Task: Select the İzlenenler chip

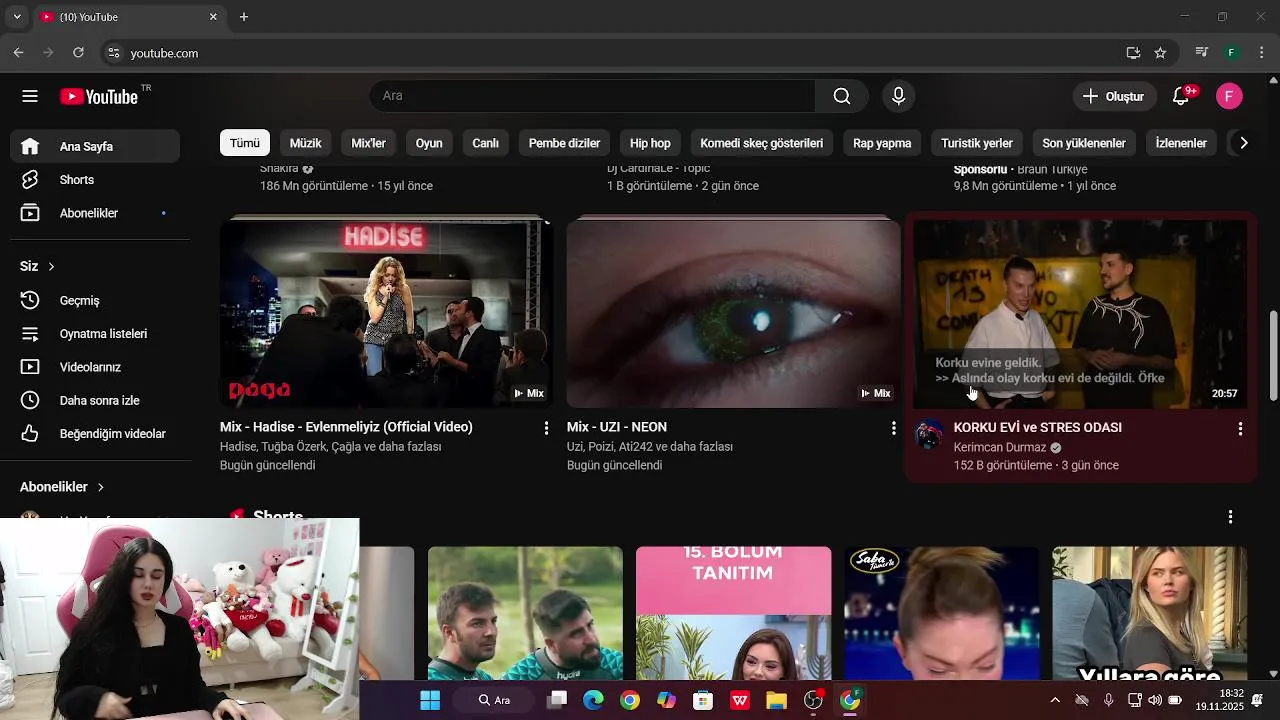Action: pos(1181,143)
